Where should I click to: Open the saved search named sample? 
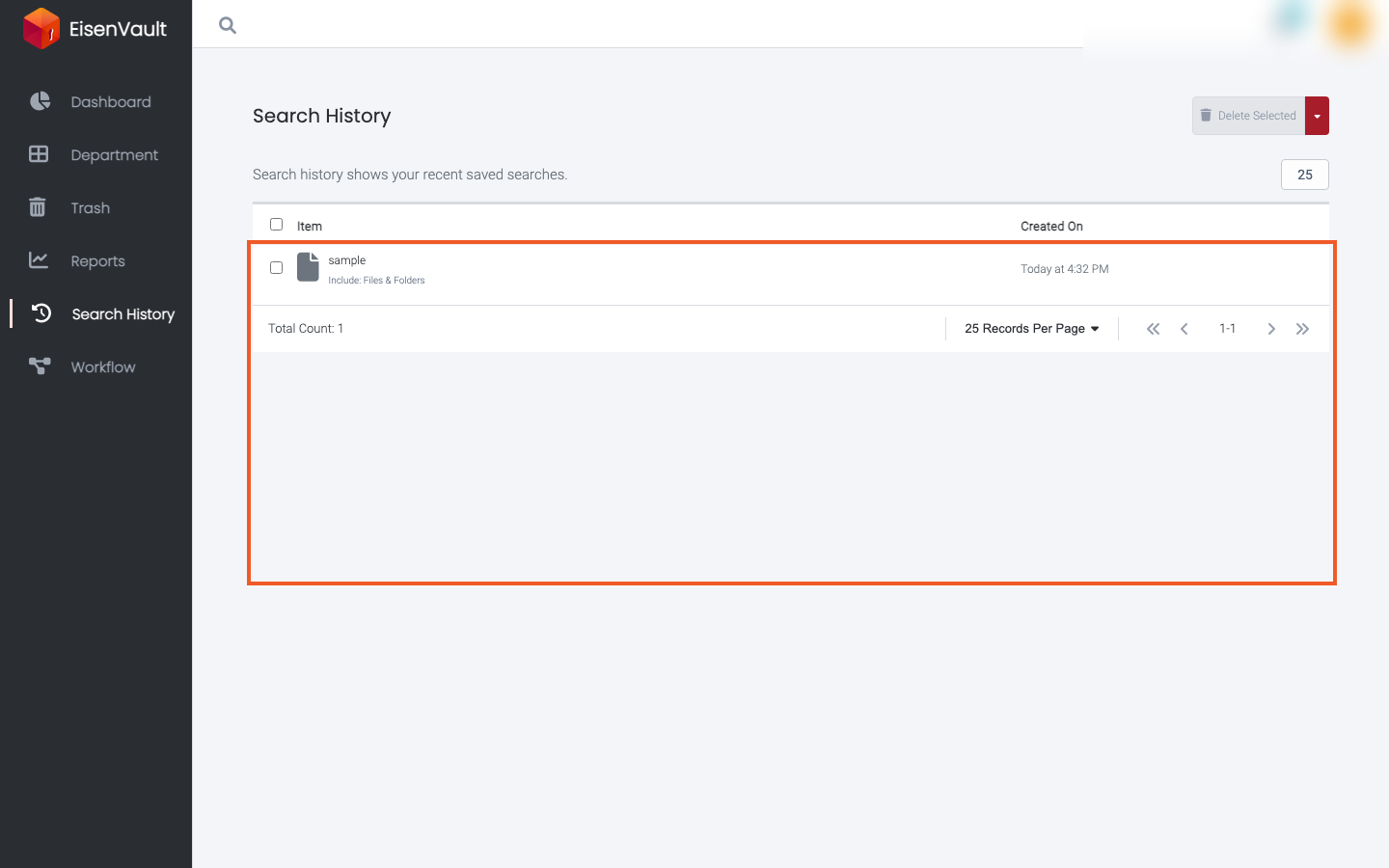click(346, 260)
